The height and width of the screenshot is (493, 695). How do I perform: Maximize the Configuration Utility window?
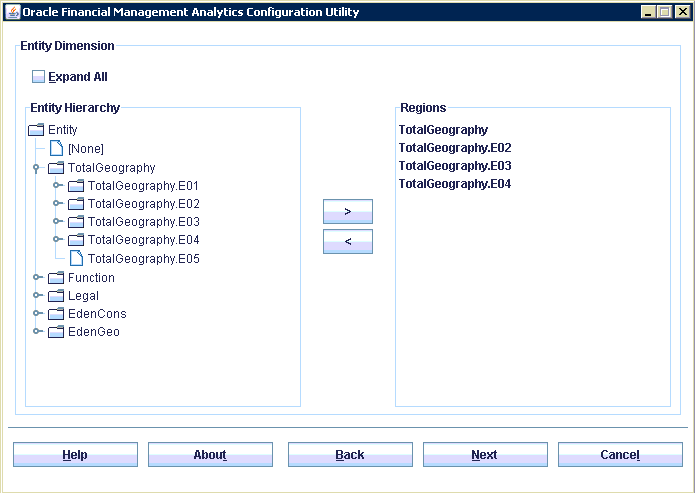coord(665,12)
